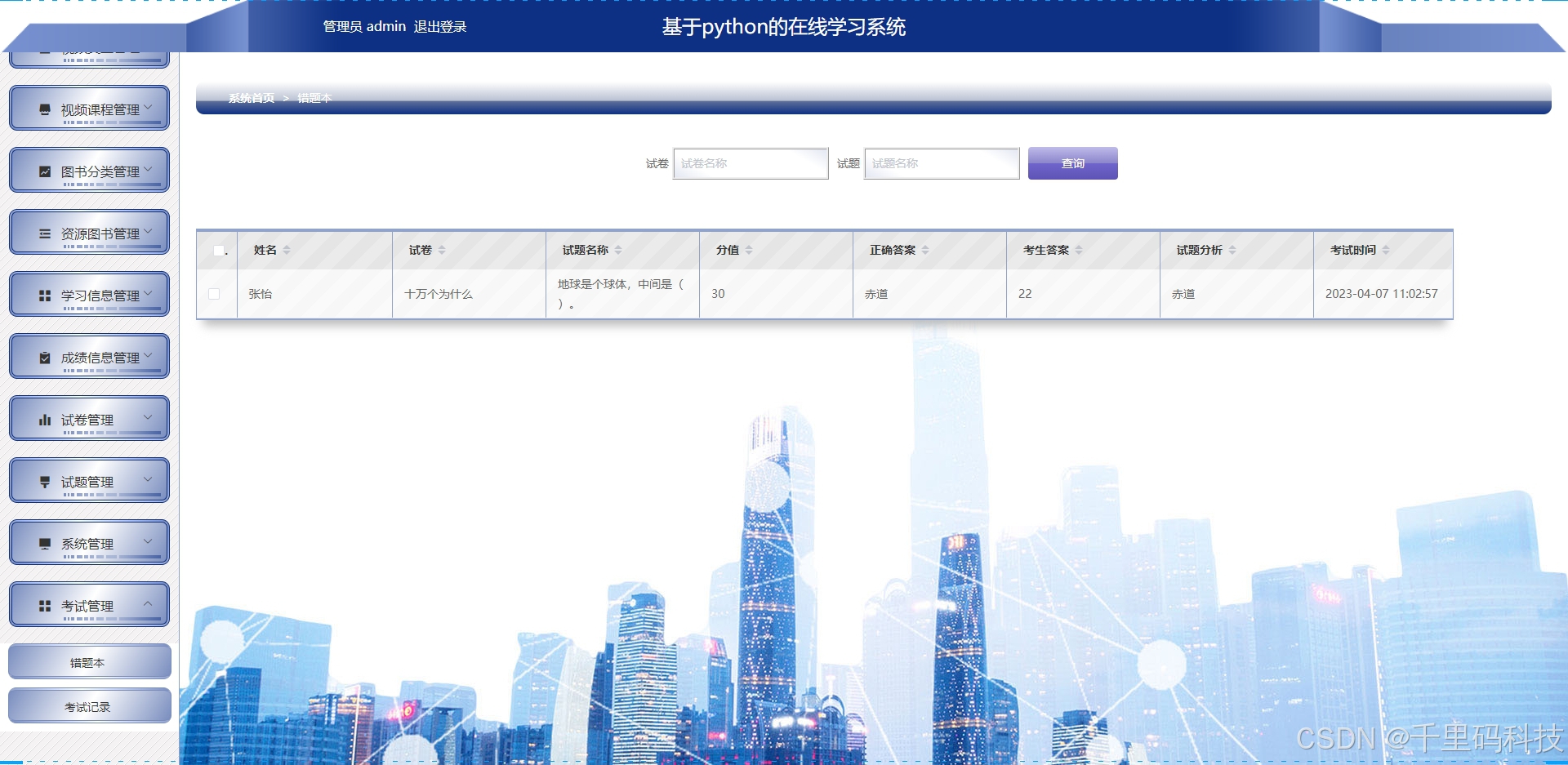Open the 考试记录 submenu item
Screen dimensions: 1568x765
pyautogui.click(x=89, y=706)
